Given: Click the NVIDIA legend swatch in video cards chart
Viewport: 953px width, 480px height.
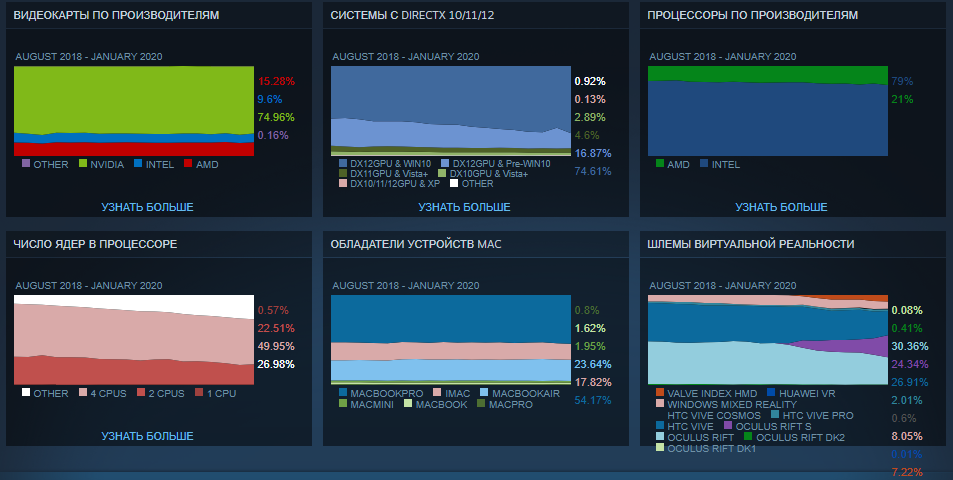Looking at the screenshot, I should pos(84,163).
